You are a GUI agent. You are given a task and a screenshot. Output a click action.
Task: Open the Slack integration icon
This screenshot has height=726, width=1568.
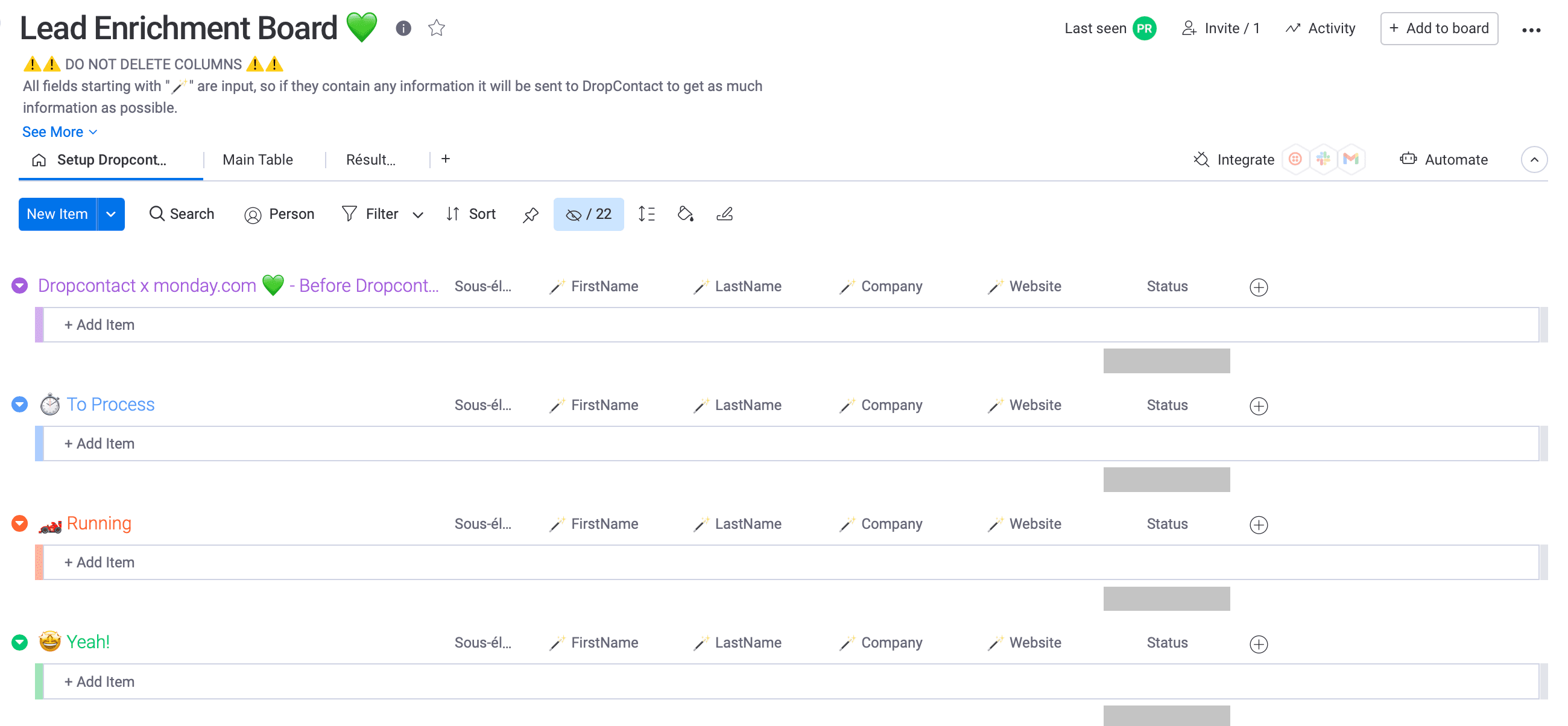click(x=1323, y=159)
